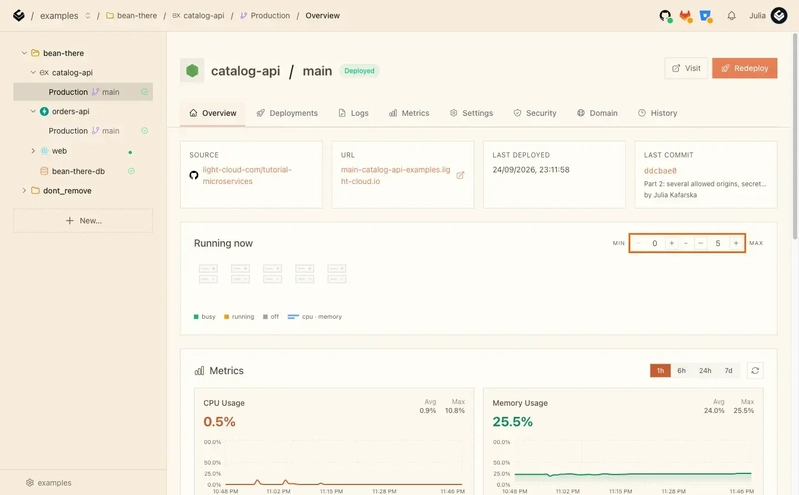Image resolution: width=799 pixels, height=495 pixels.
Task: Click the Visit button
Action: (x=686, y=68)
